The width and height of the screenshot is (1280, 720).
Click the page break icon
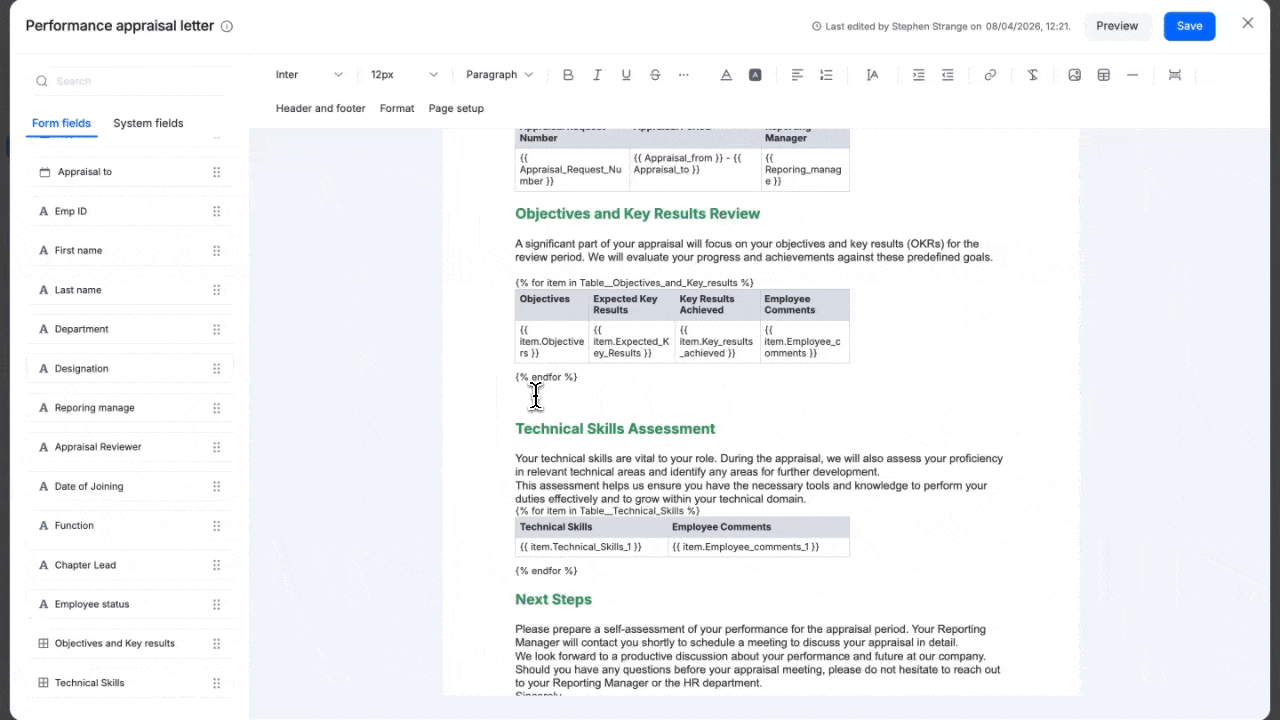pyautogui.click(x=1175, y=75)
